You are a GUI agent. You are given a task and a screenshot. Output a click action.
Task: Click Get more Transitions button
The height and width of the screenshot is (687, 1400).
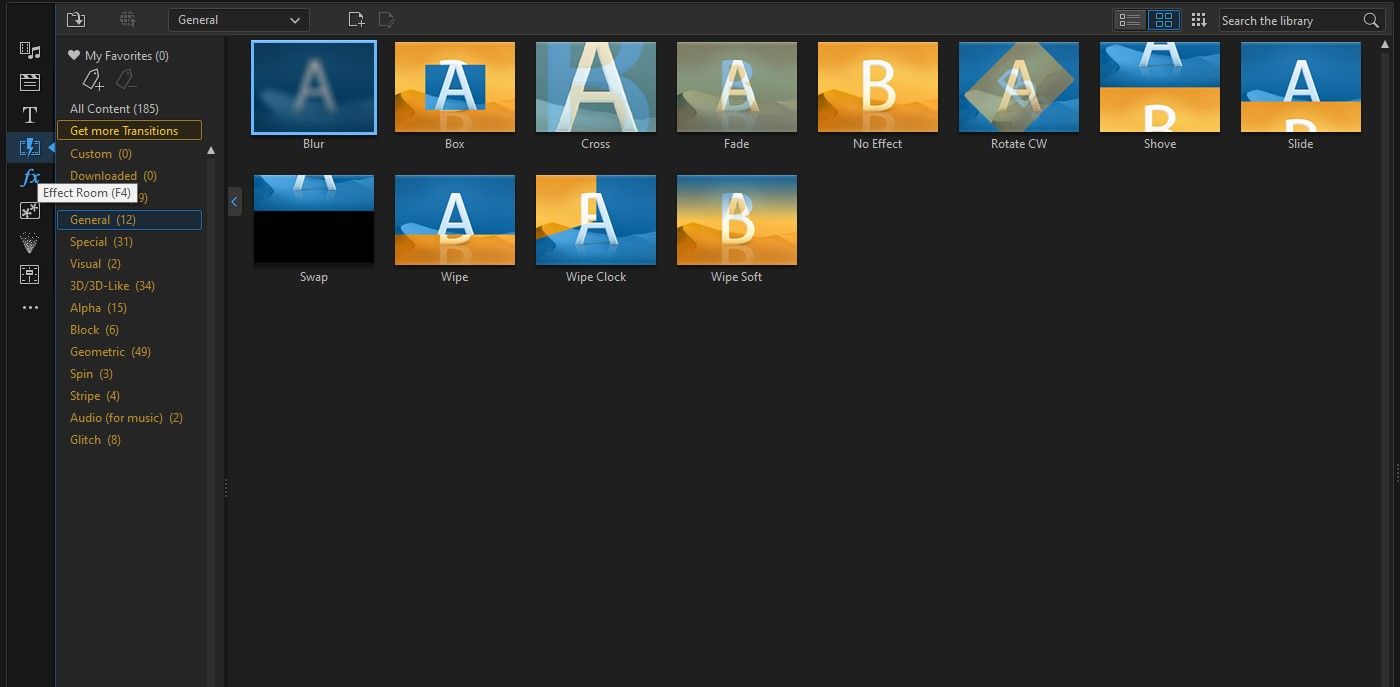click(x=129, y=131)
